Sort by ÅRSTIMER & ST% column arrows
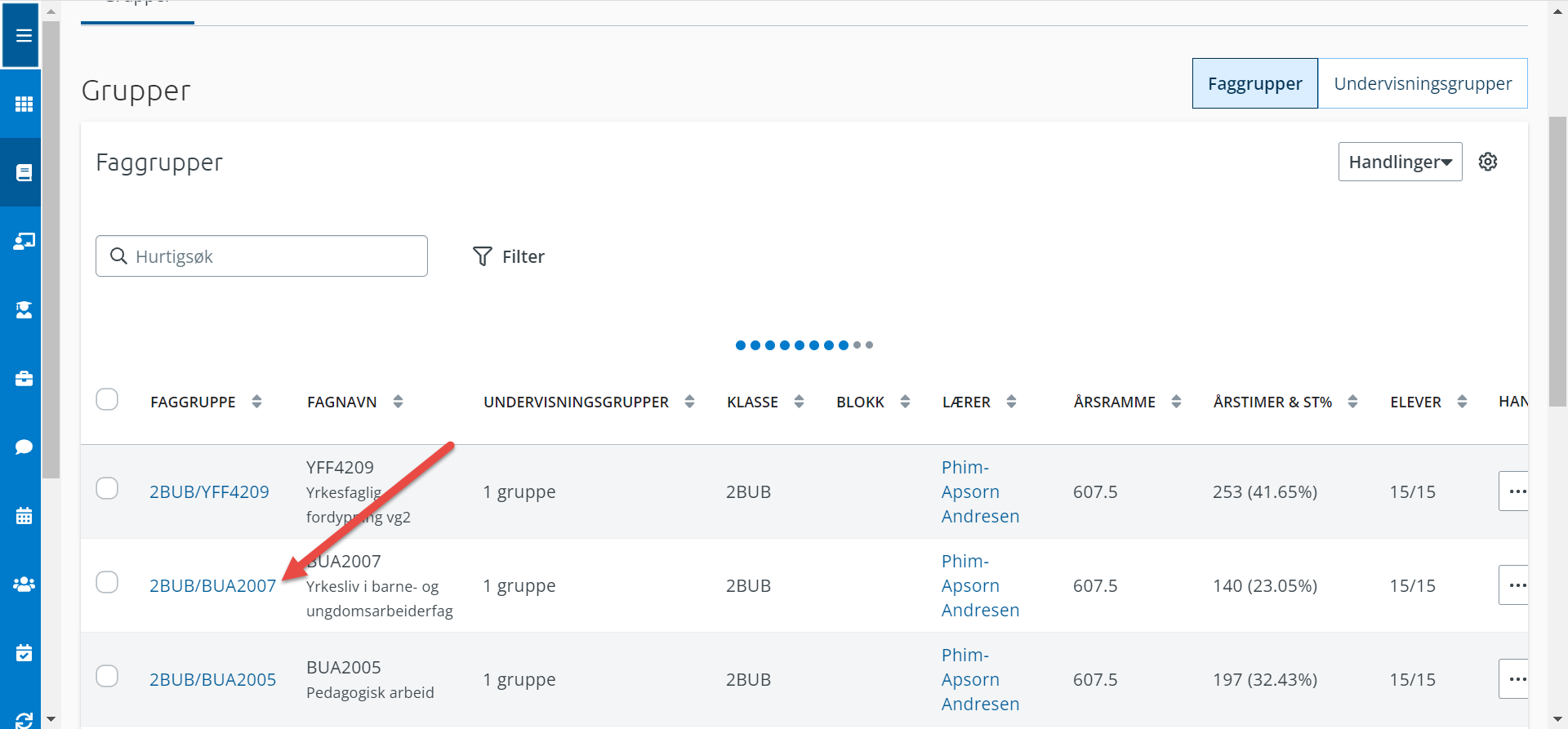The height and width of the screenshot is (729, 1568). click(1352, 402)
